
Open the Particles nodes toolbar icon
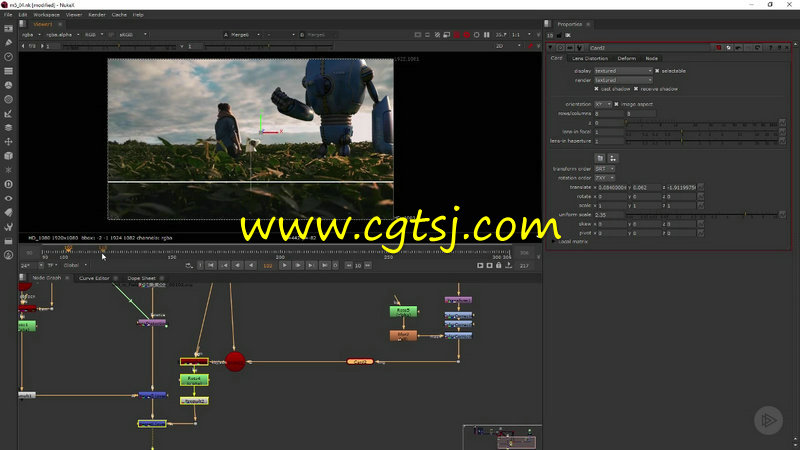8,170
